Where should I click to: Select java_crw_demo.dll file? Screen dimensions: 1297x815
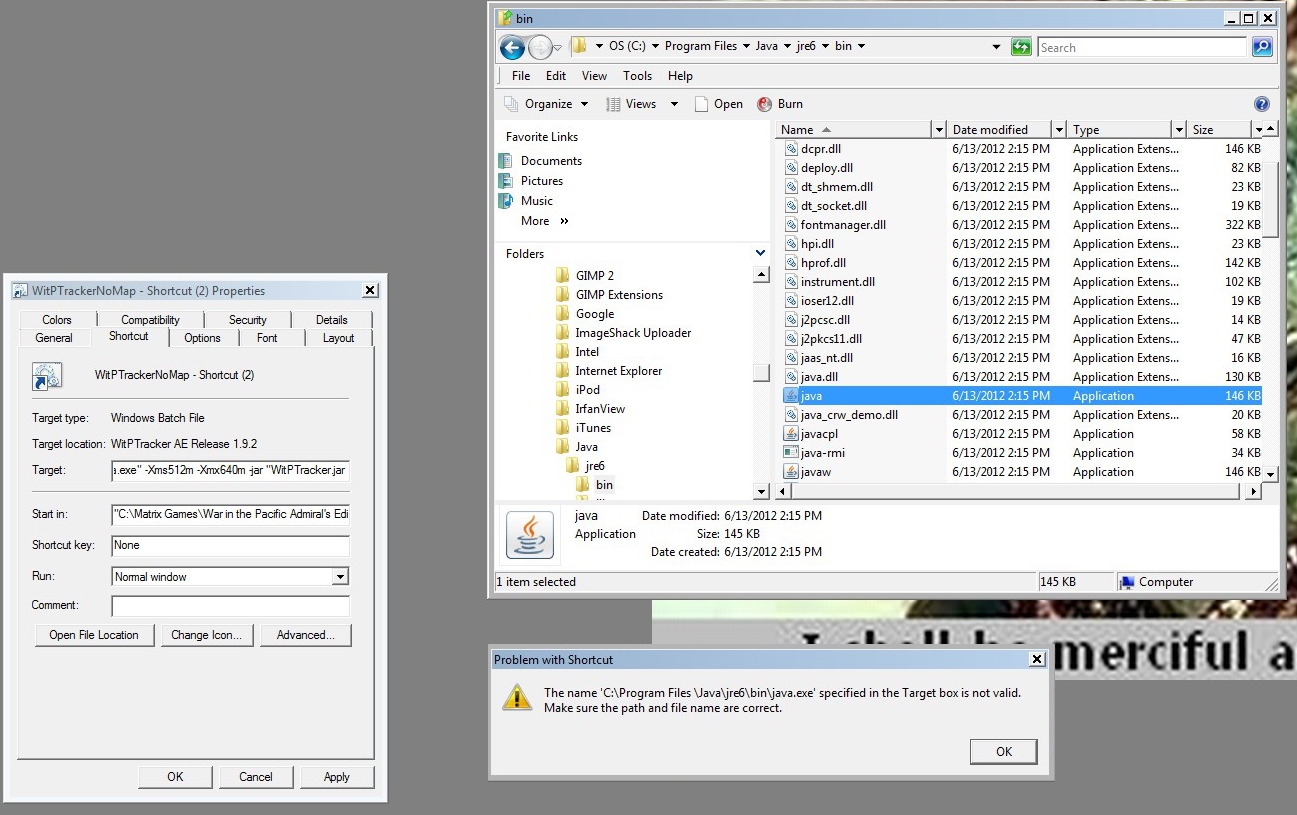coord(849,415)
